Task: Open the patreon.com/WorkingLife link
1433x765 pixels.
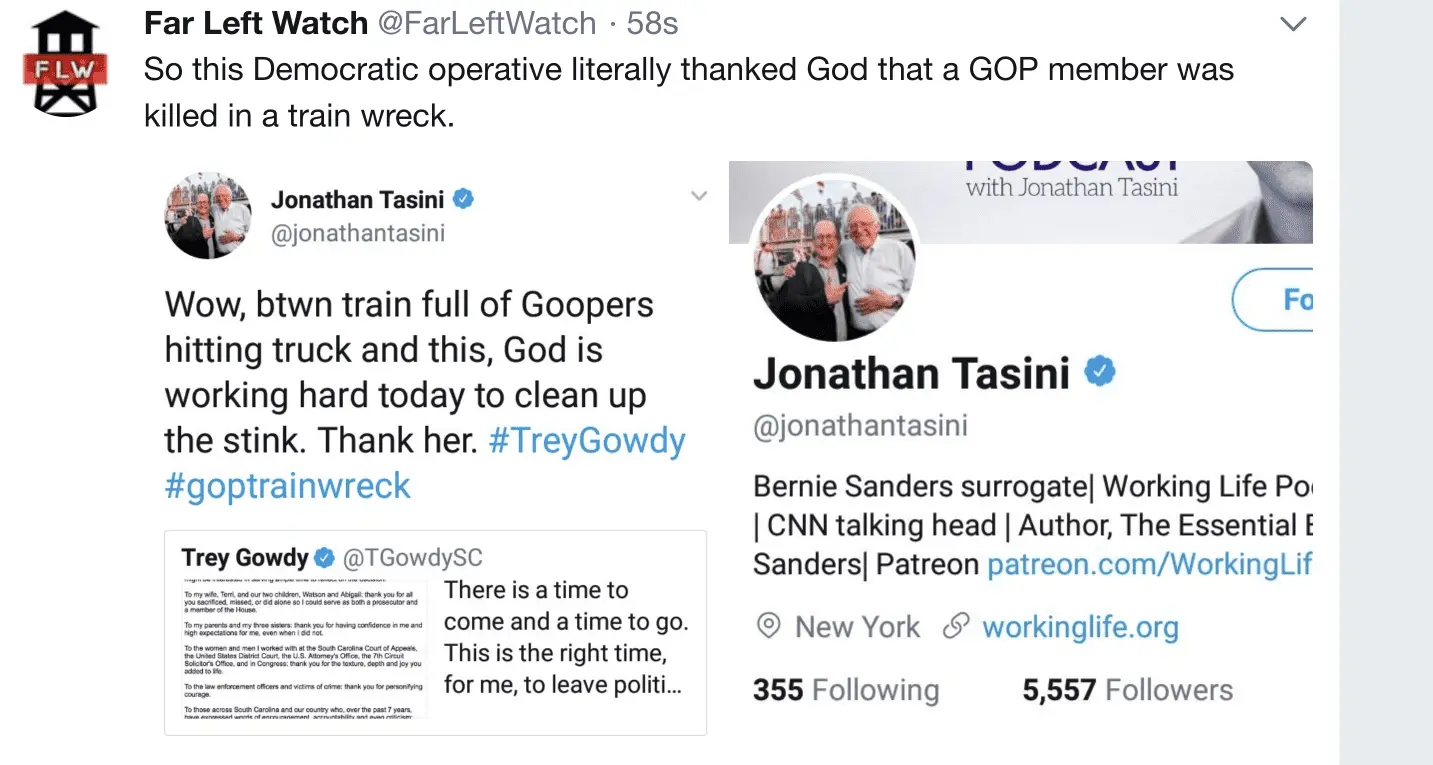Action: 1149,565
